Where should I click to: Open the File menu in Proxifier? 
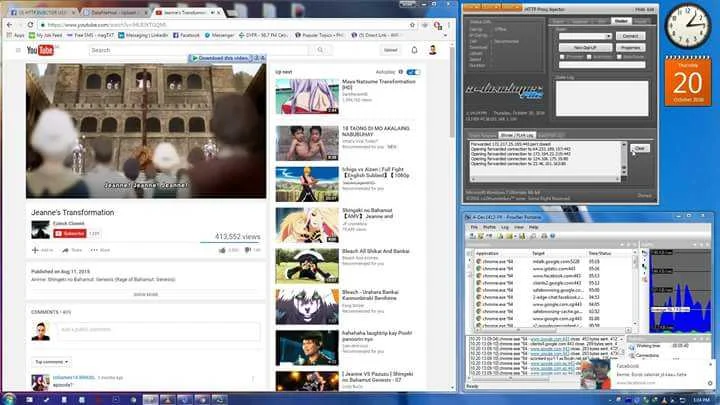click(474, 227)
